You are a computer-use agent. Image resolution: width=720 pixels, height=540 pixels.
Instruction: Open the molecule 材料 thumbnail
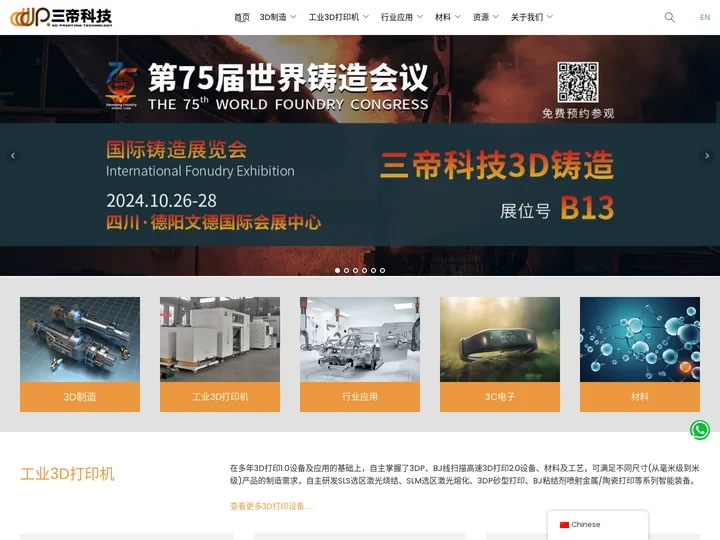click(x=640, y=339)
